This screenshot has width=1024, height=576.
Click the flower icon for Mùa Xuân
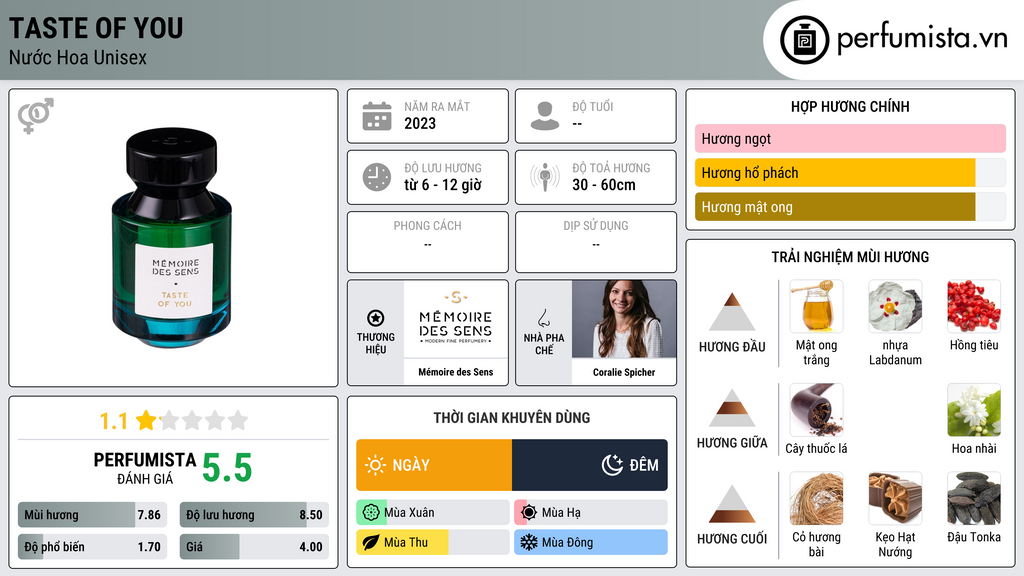(370, 513)
